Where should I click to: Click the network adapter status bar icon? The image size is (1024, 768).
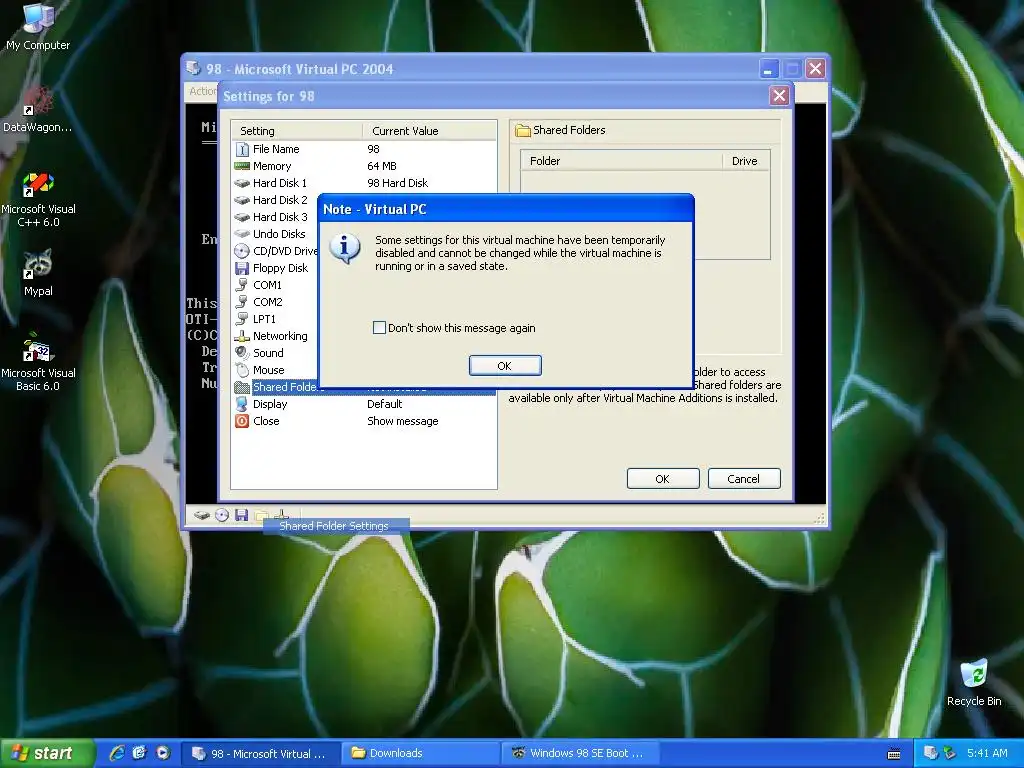pyautogui.click(x=281, y=515)
